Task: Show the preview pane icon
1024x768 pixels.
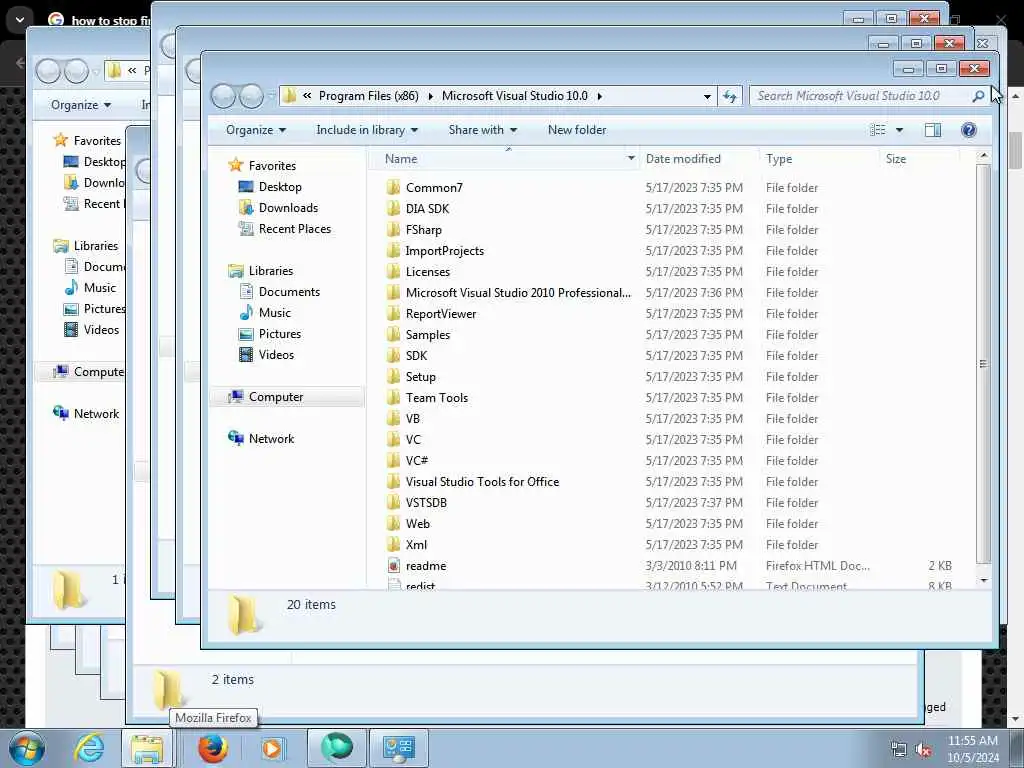Action: tap(933, 130)
